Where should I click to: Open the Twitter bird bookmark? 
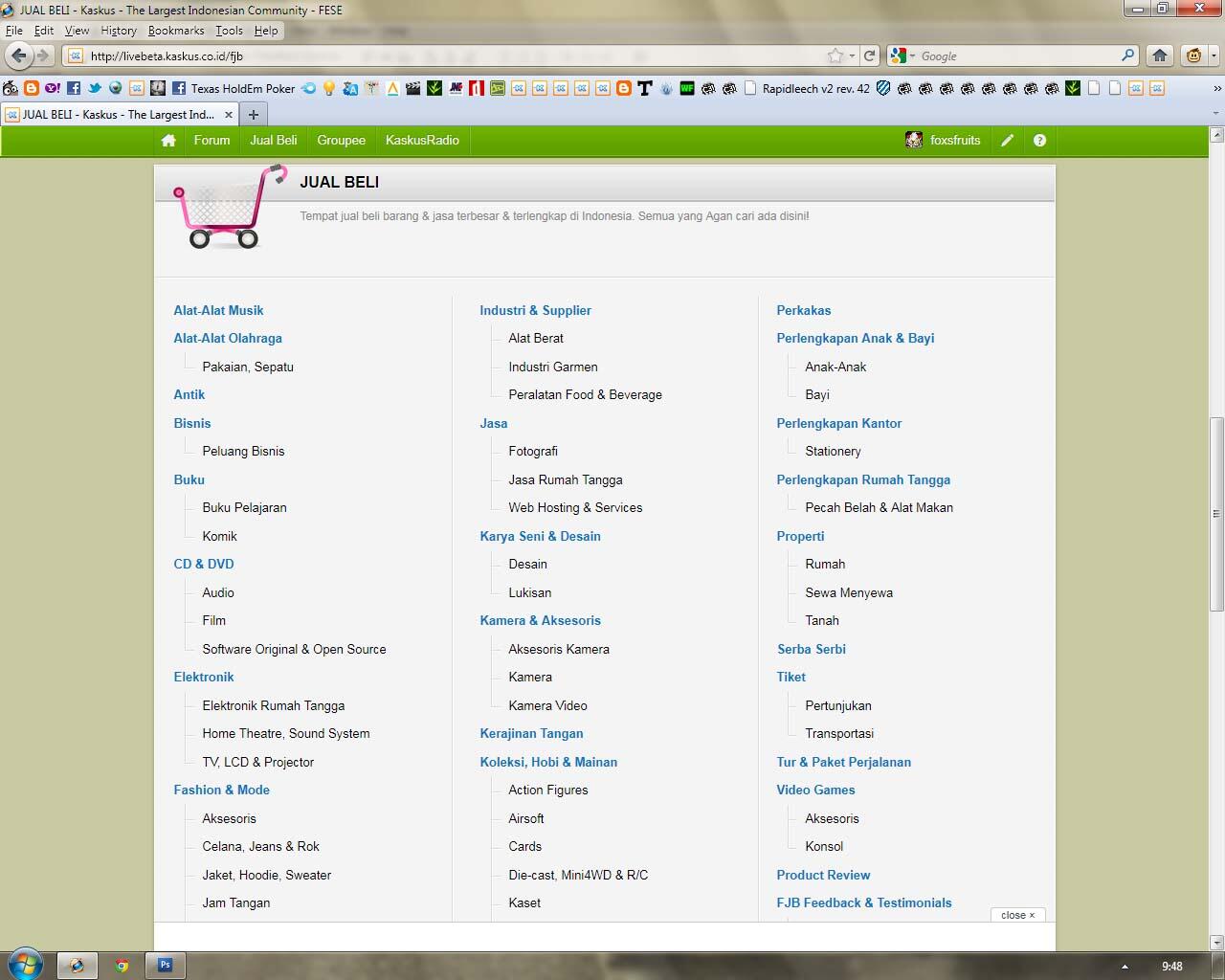(x=95, y=88)
